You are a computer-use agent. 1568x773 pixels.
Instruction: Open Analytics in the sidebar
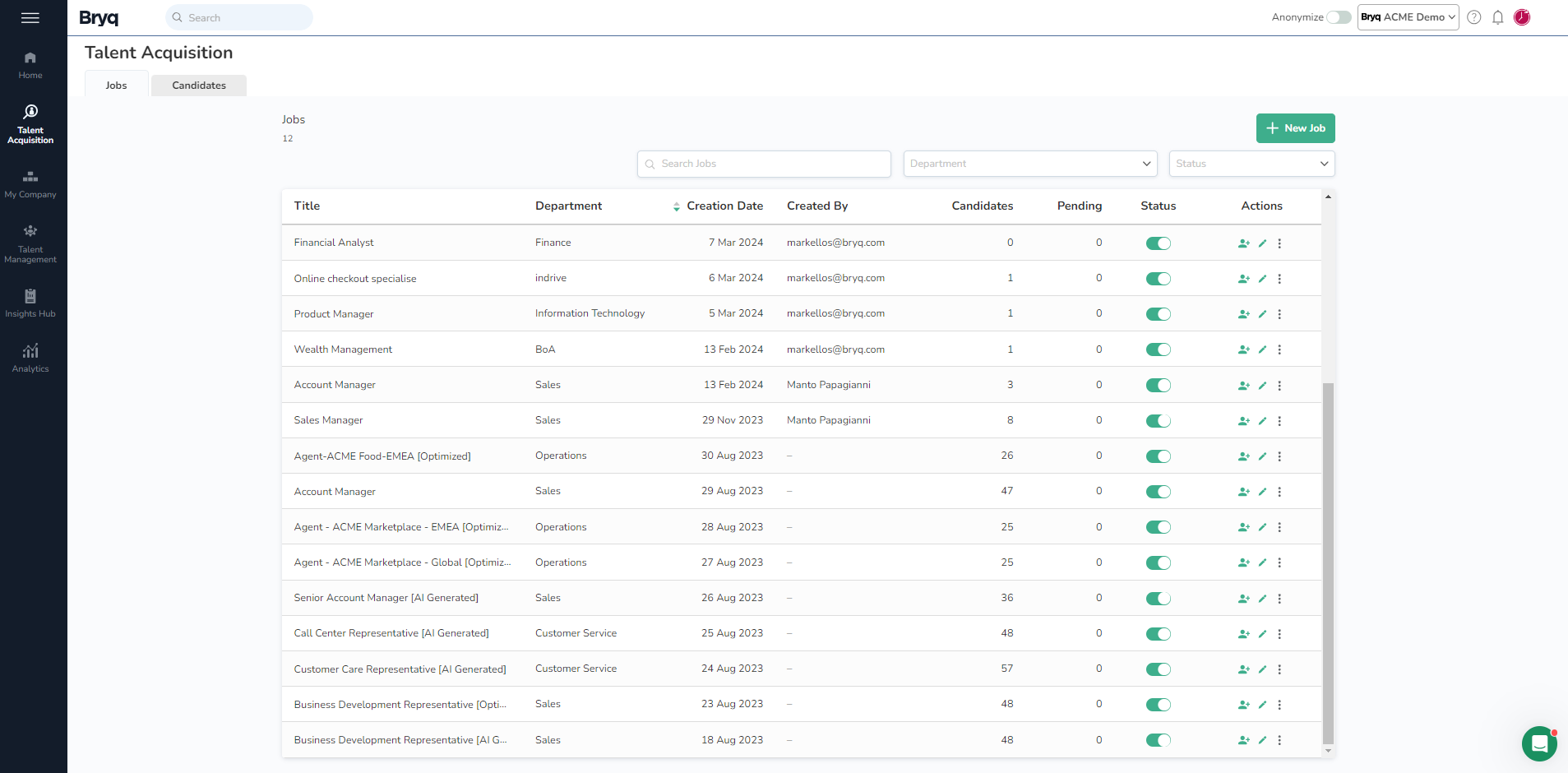click(x=30, y=358)
